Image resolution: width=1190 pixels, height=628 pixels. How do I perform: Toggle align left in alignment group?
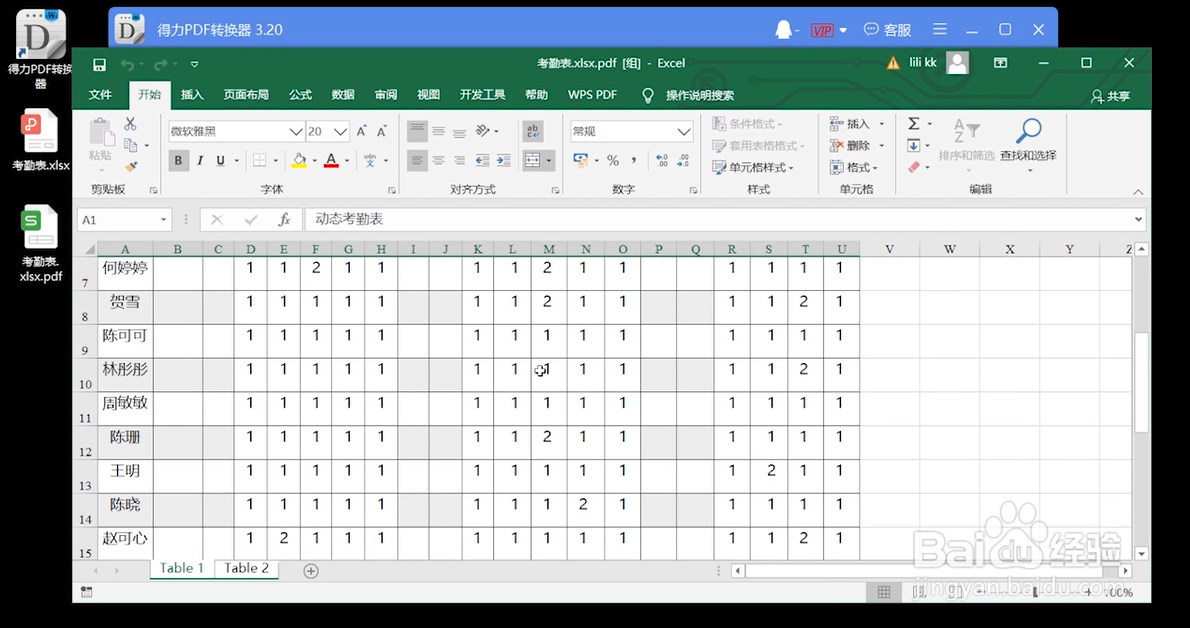[417, 160]
